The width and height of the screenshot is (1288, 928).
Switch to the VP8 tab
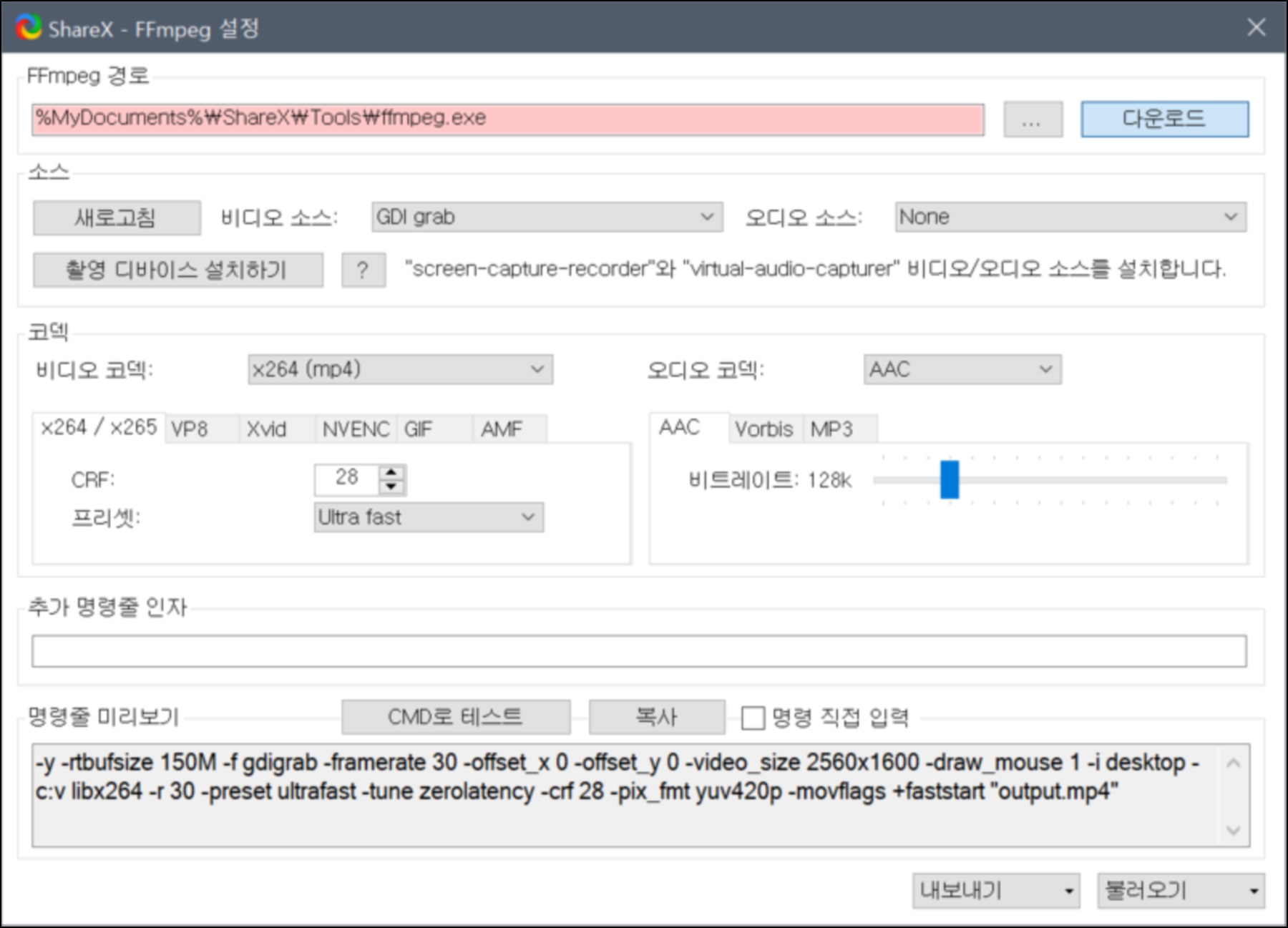point(202,429)
